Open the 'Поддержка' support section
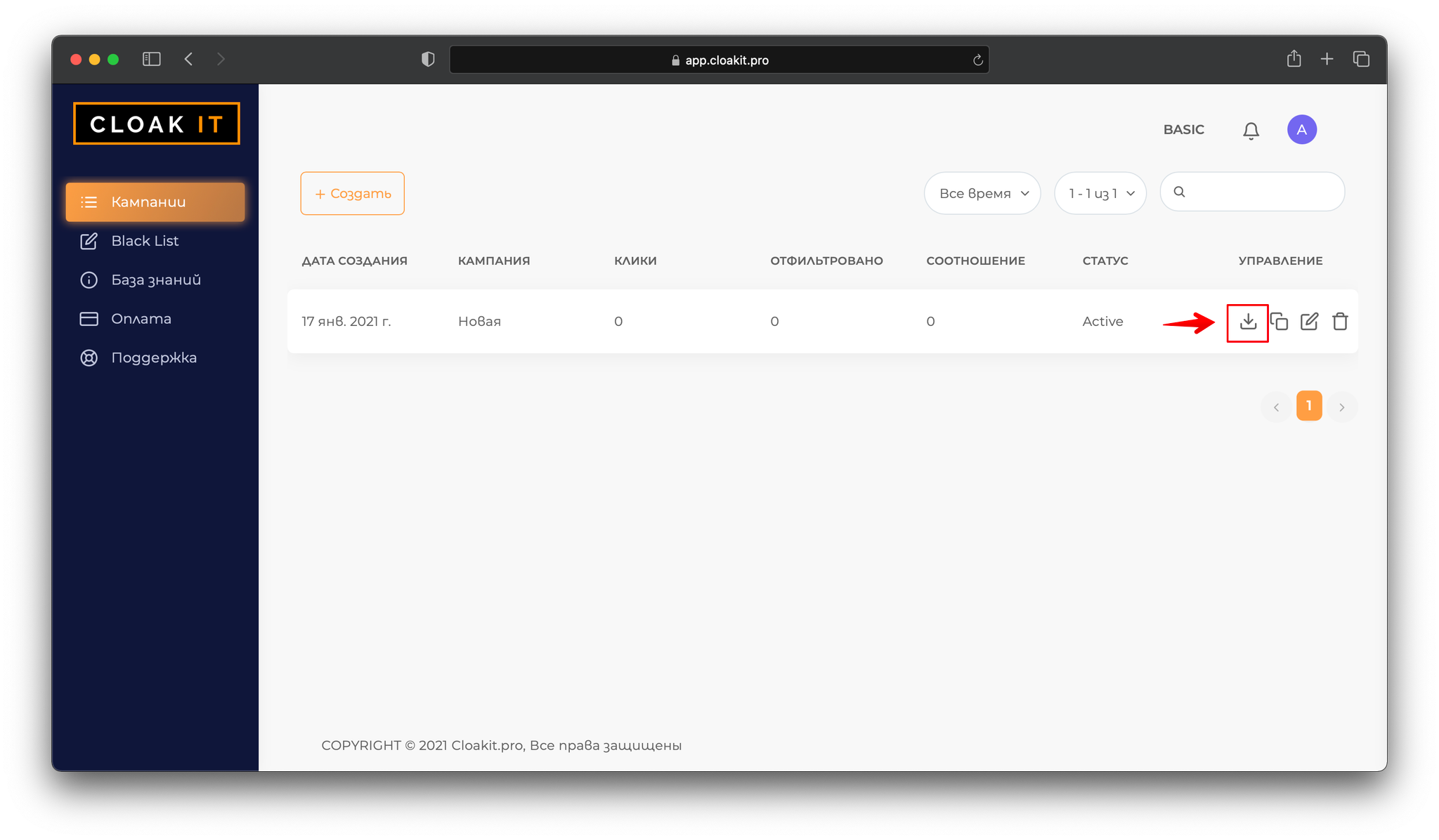 pos(153,357)
